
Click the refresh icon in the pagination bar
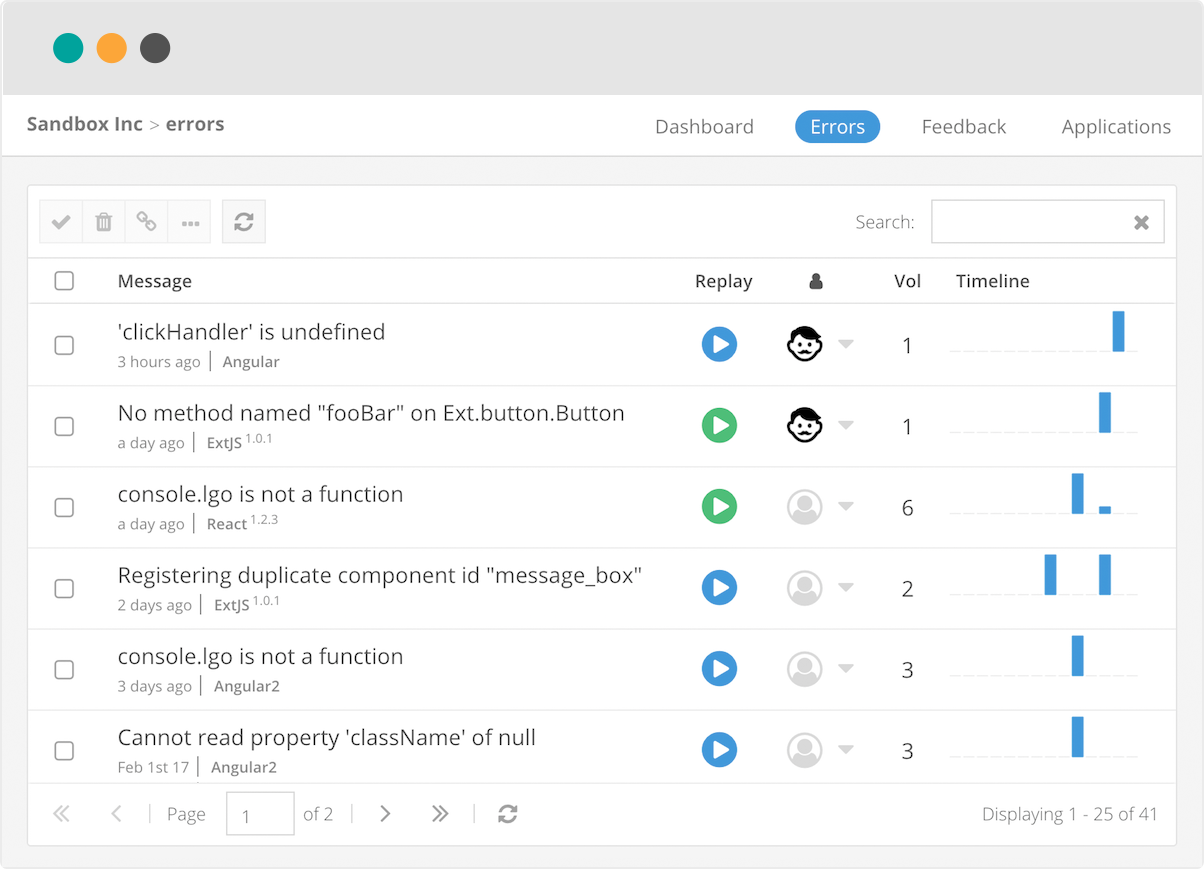coord(507,814)
